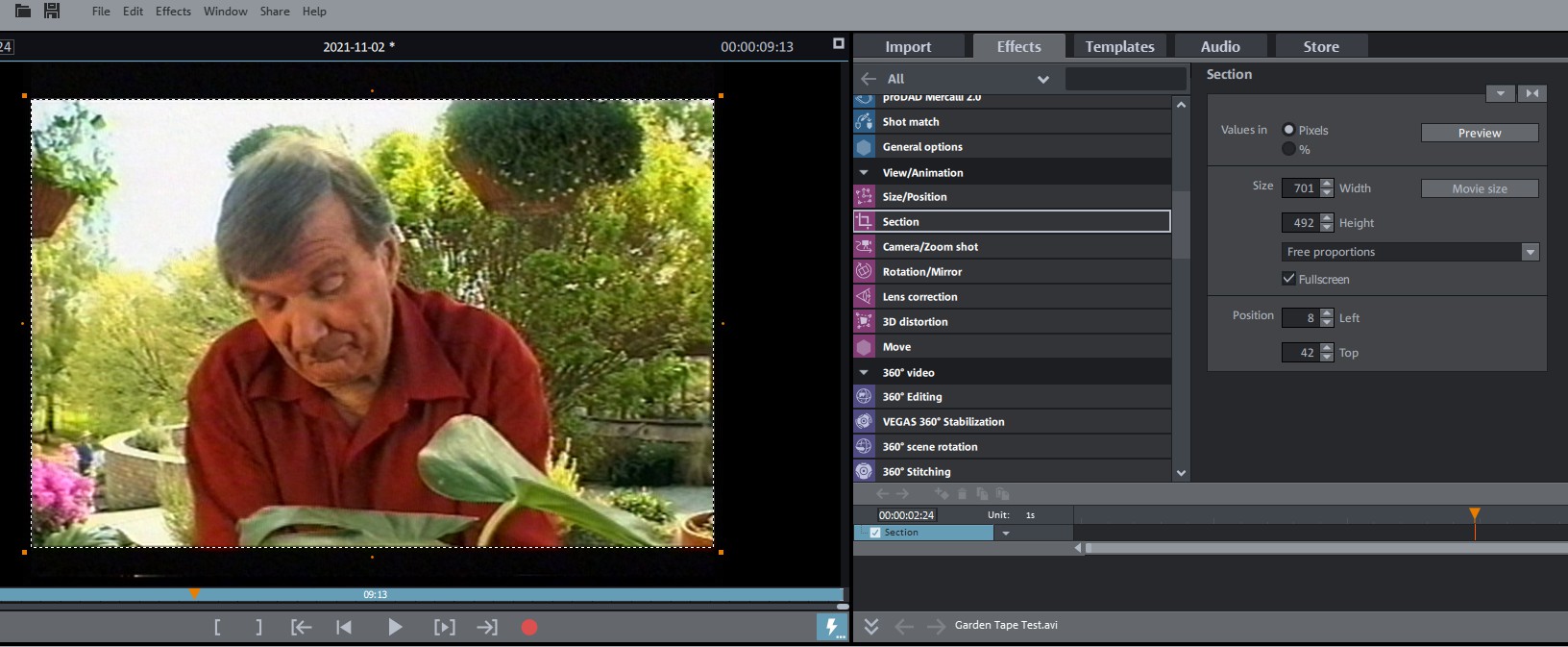Select Pixels as value unit
Viewport: 1568px width, 647px height.
(x=1288, y=130)
